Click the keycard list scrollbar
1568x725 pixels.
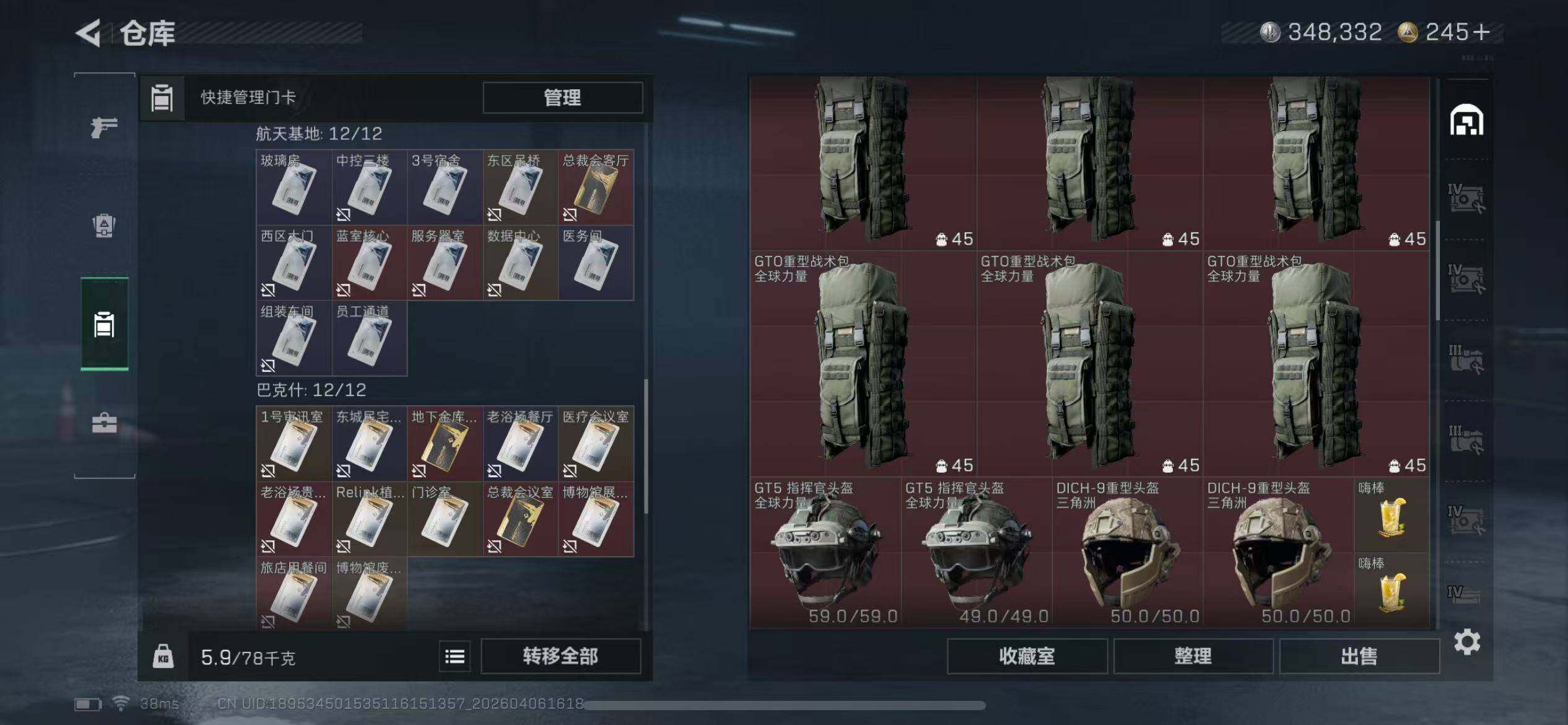[646, 446]
